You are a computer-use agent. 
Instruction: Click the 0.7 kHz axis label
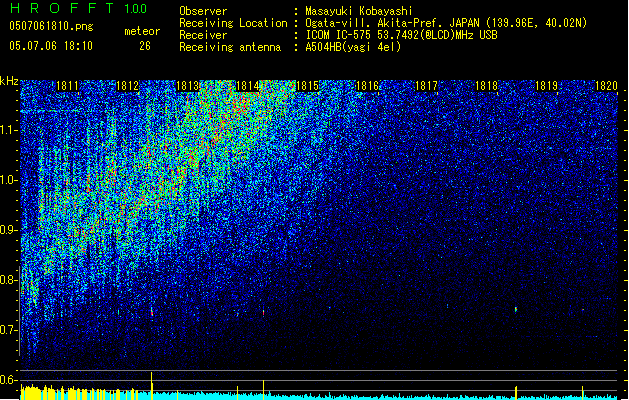click(x=8, y=330)
